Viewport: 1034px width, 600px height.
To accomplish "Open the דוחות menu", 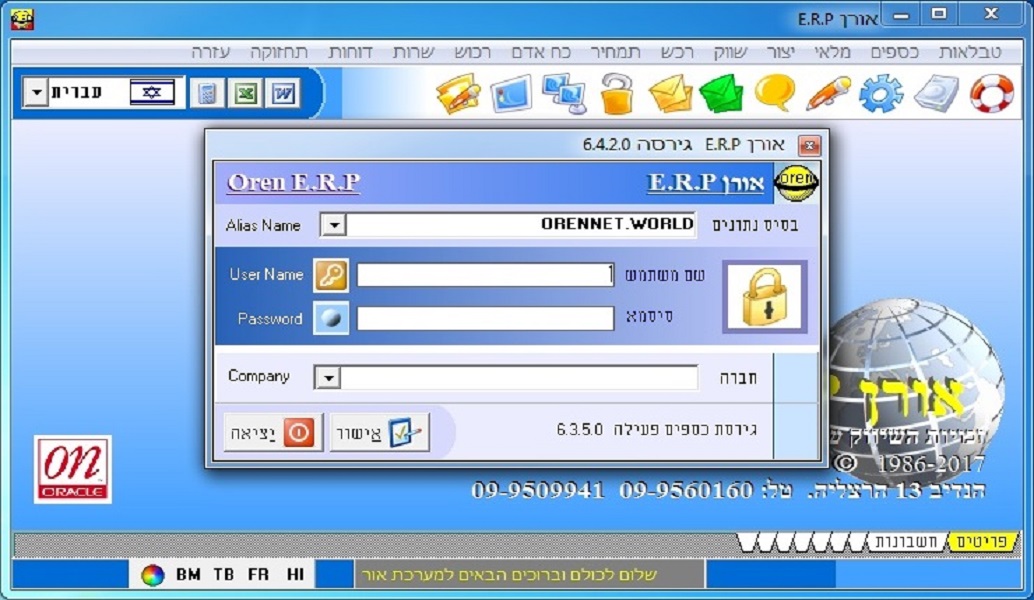I will point(350,52).
